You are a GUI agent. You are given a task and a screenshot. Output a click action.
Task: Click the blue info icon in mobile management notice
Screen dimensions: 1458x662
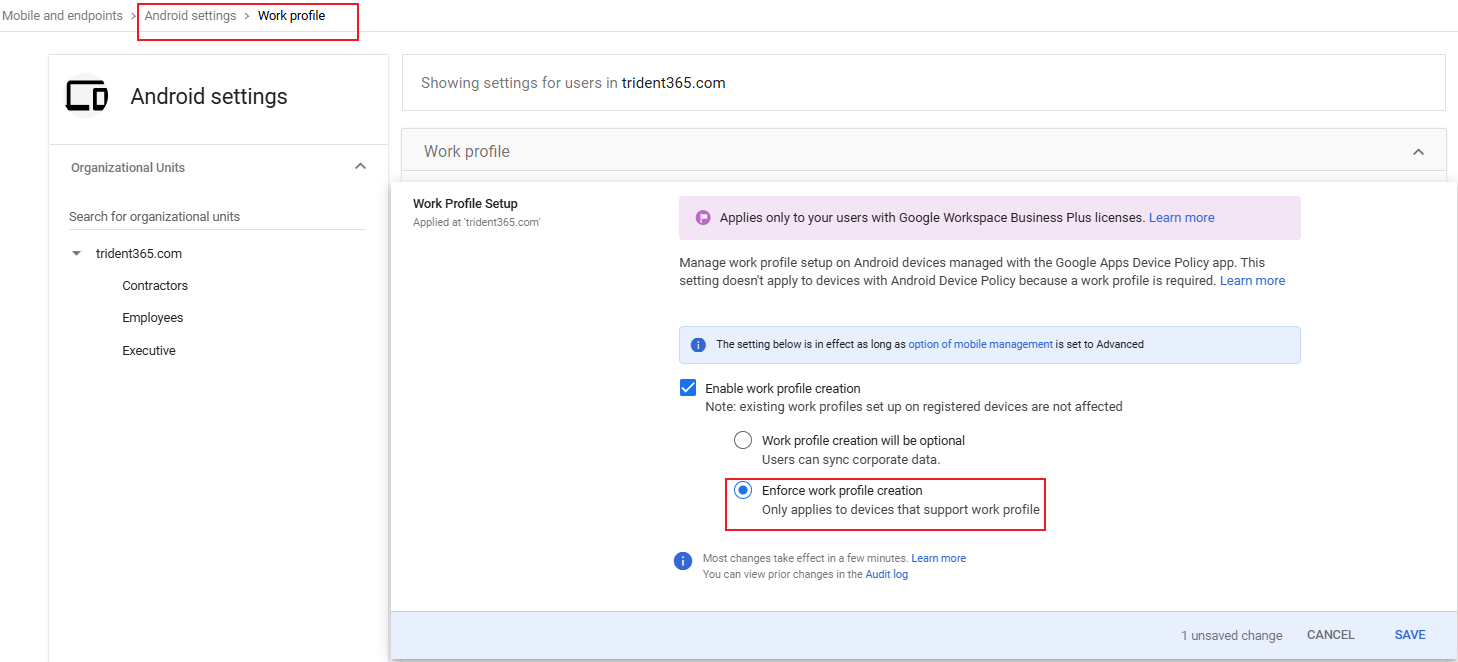click(698, 344)
